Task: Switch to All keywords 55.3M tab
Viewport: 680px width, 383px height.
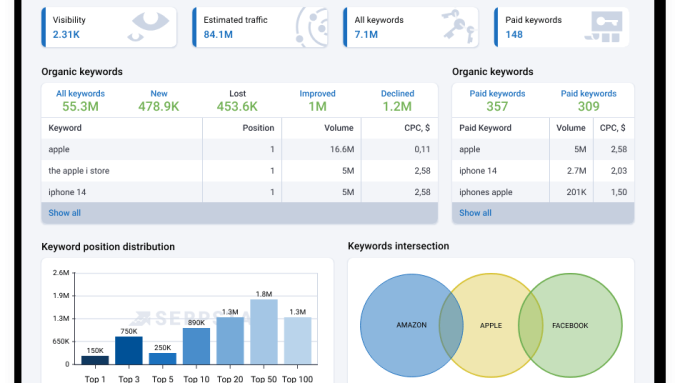Action: pyautogui.click(x=80, y=101)
